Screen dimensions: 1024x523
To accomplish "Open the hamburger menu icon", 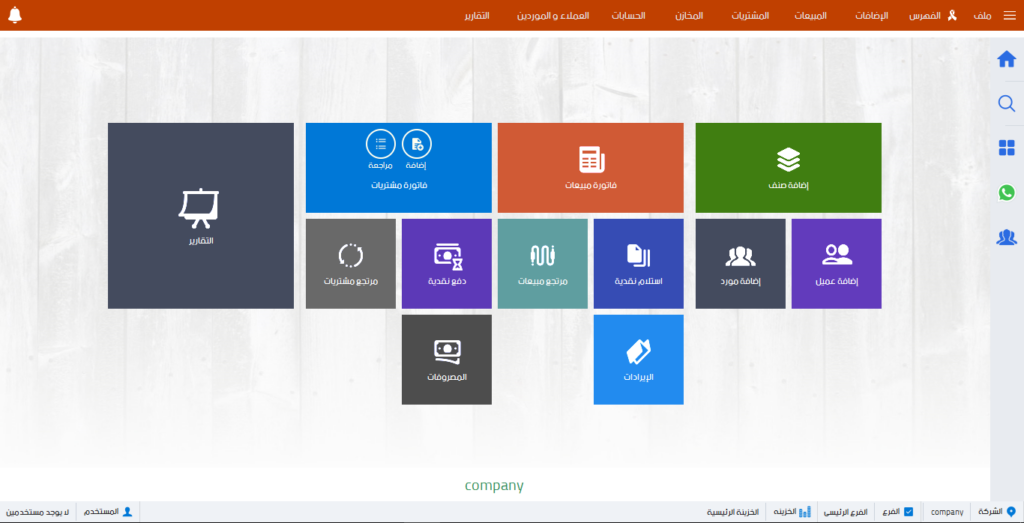I will (1009, 16).
